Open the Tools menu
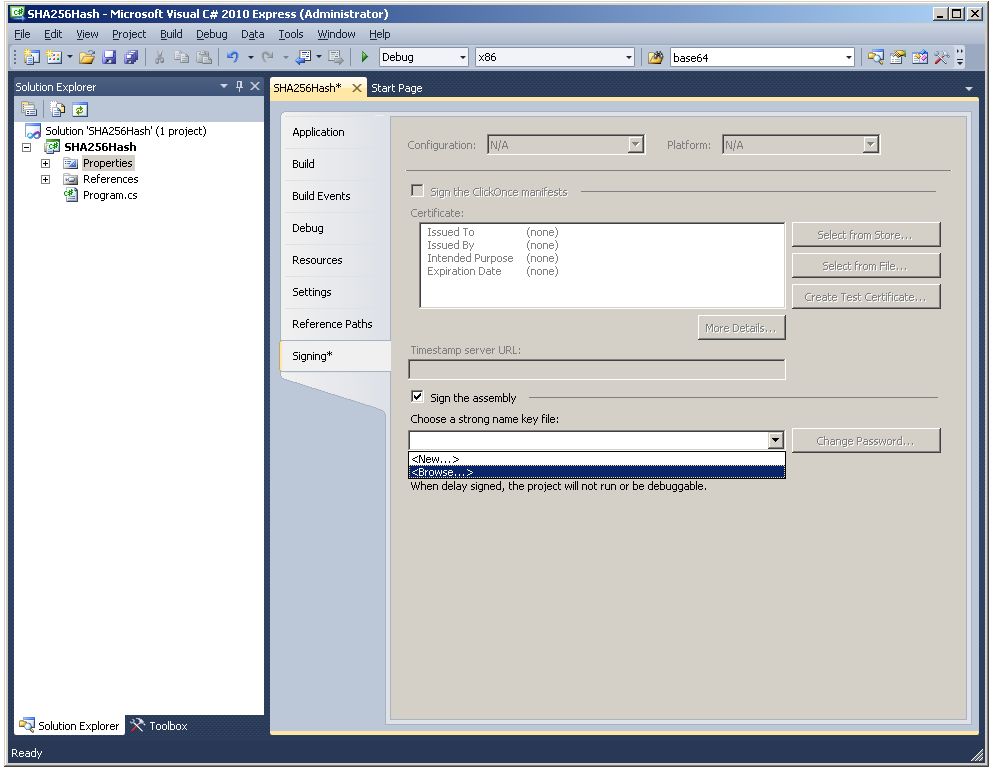Image resolution: width=993 pixels, height=771 pixels. pos(291,34)
